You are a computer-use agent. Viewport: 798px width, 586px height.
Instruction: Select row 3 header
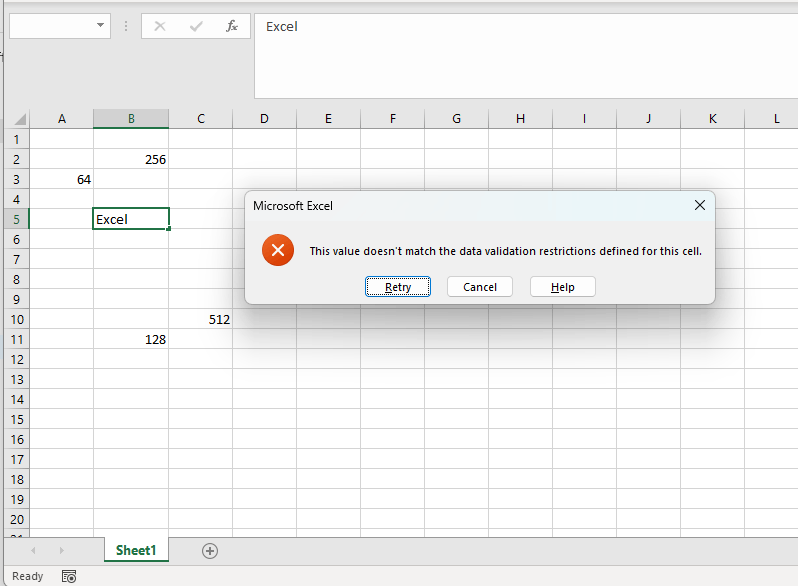[17, 179]
